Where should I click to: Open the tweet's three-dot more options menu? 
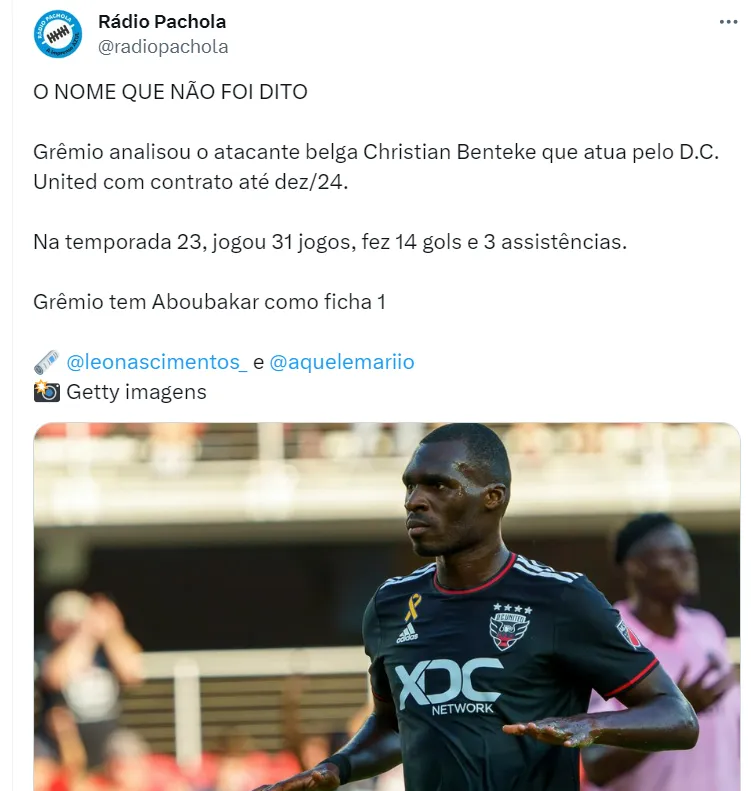pyautogui.click(x=728, y=22)
